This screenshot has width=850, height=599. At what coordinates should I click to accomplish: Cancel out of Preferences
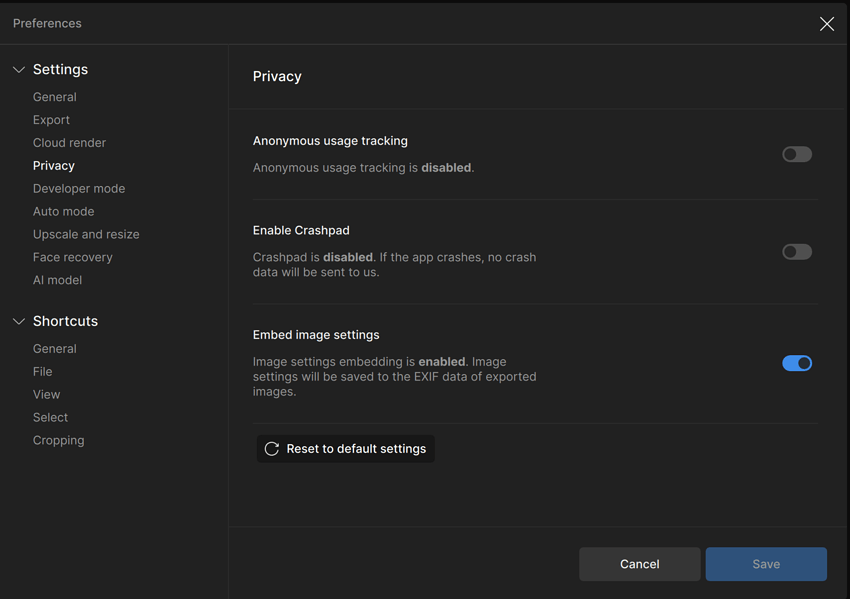pos(639,563)
